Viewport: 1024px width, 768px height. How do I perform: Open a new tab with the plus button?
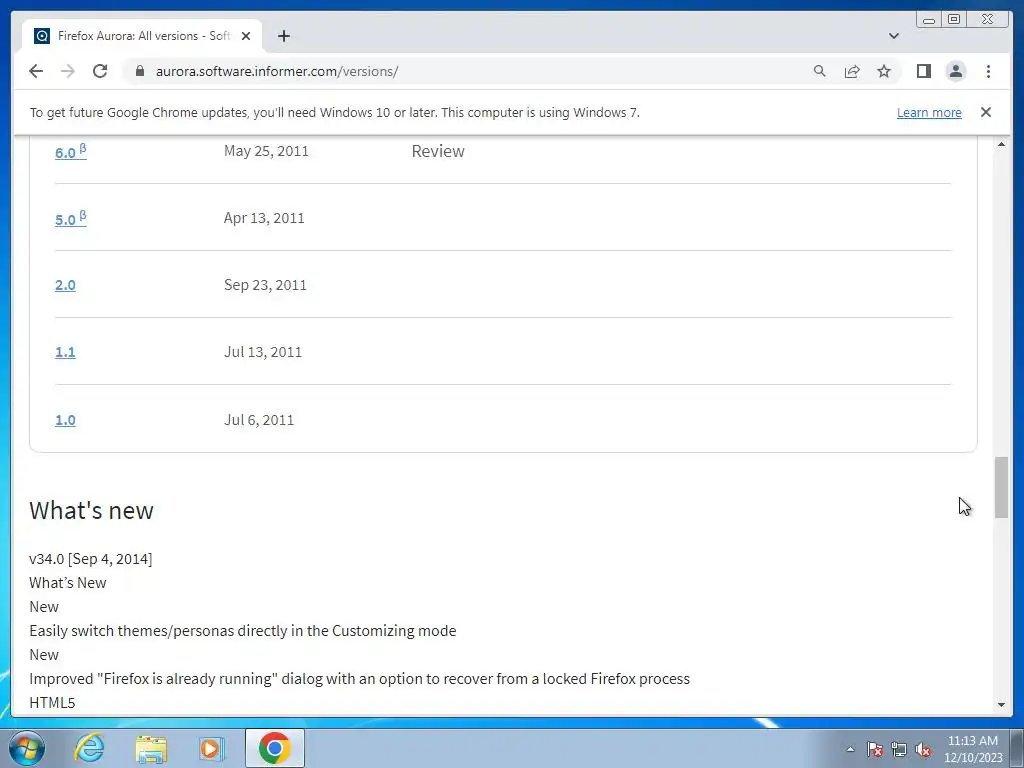[283, 36]
